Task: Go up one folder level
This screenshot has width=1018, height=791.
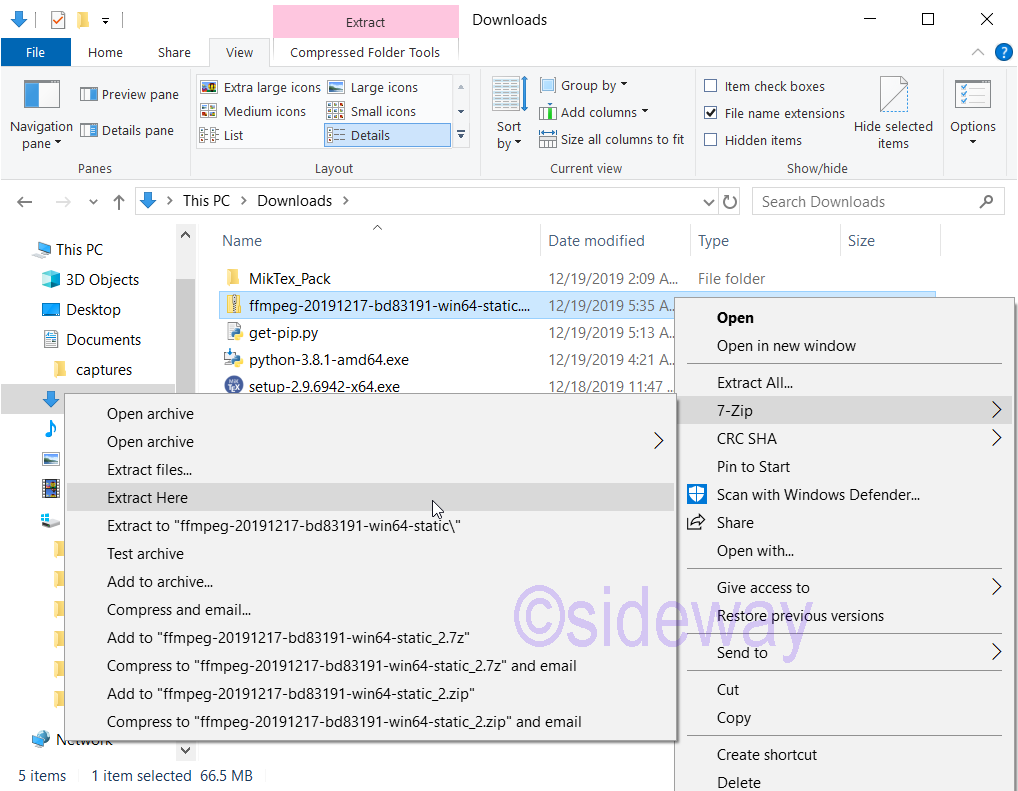Action: 119,202
